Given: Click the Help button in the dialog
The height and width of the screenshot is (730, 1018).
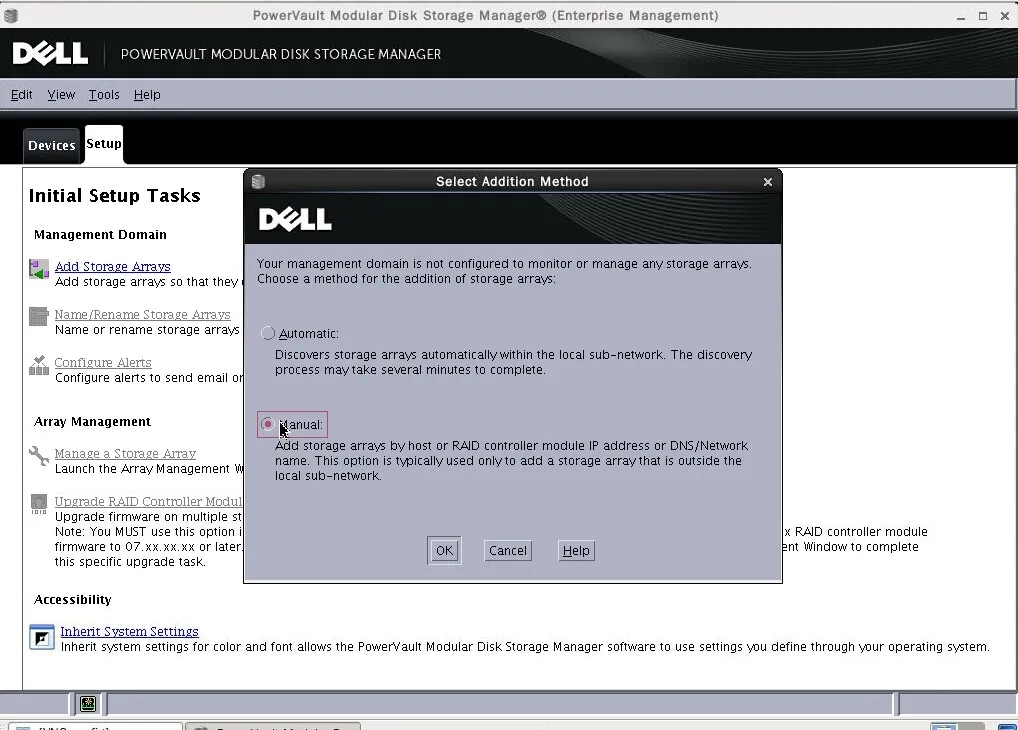Looking at the screenshot, I should [576, 551].
